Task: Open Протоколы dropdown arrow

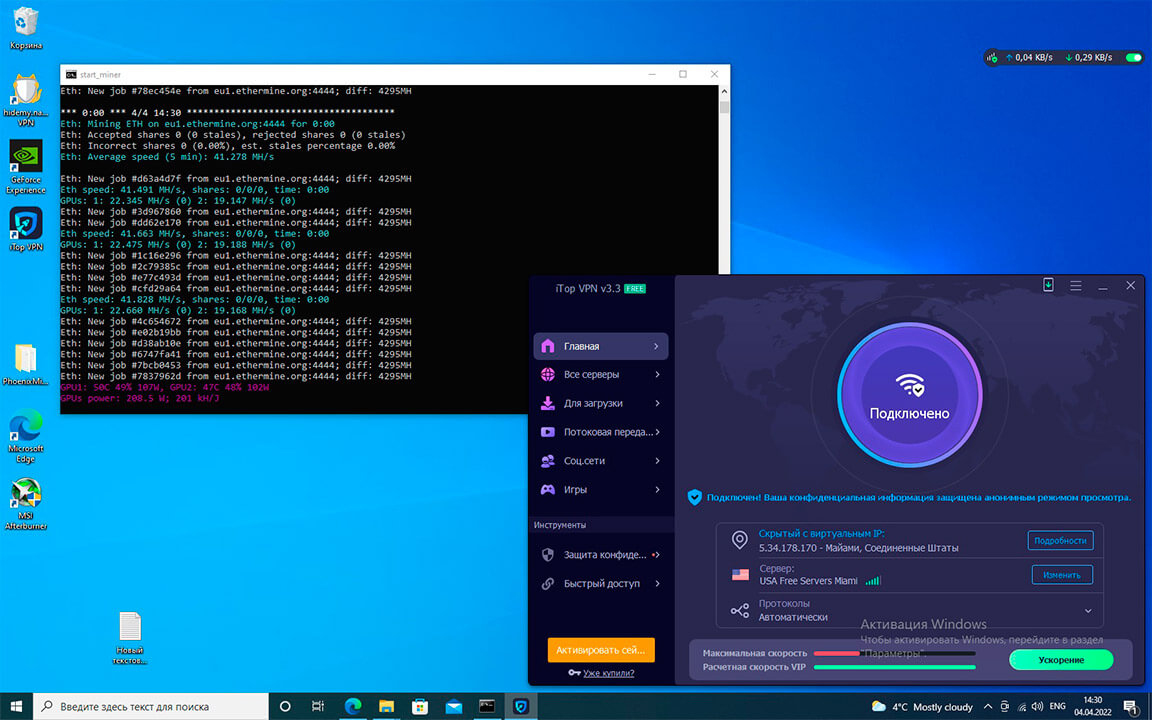Action: click(1088, 611)
